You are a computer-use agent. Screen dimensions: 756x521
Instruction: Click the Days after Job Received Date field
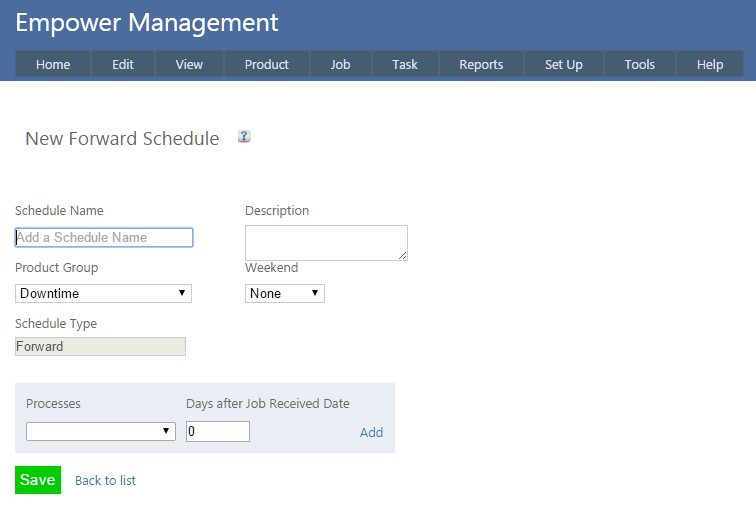pos(217,431)
